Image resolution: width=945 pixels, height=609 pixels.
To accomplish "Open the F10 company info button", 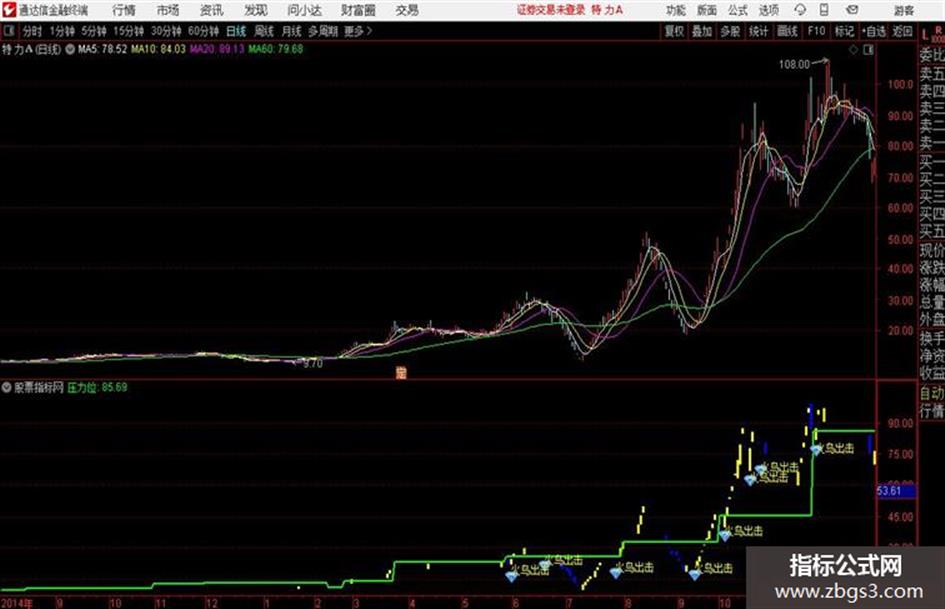I will click(816, 31).
